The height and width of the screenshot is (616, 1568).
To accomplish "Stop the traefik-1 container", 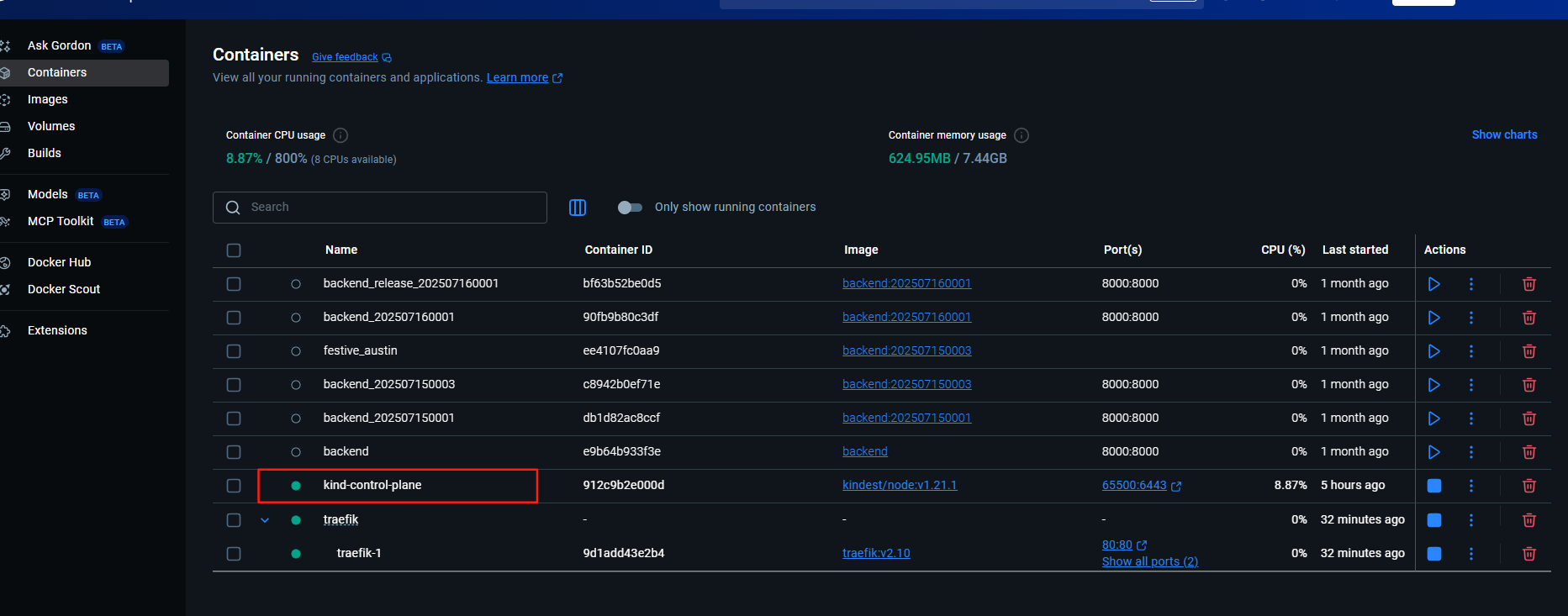I will 1434,554.
